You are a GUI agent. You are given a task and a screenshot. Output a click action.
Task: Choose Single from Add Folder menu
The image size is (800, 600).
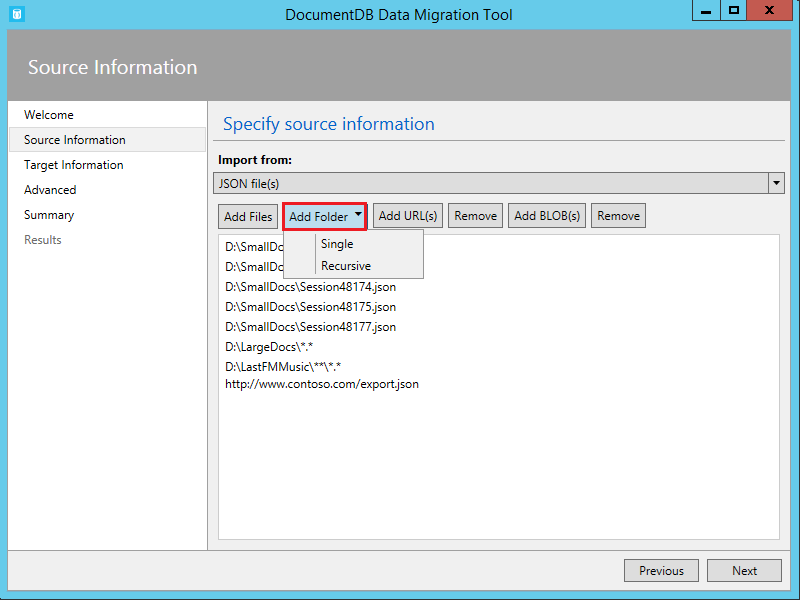(337, 244)
